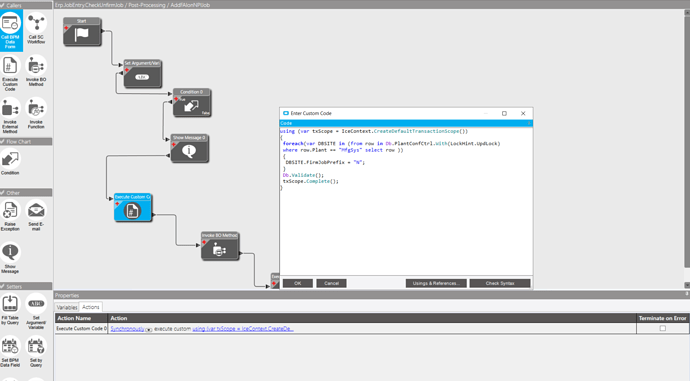Screen dimensions: 690x381
Task: Collapse the Setters palette section
Action: (3, 286)
